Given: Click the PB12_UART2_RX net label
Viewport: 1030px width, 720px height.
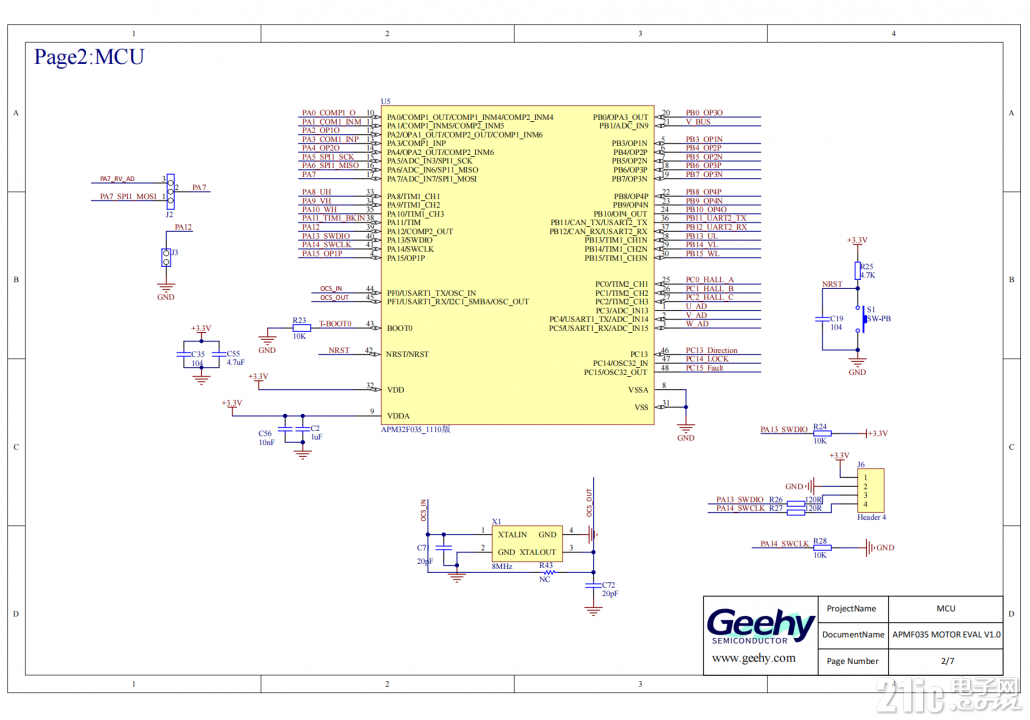Looking at the screenshot, I should pyautogui.click(x=716, y=227).
